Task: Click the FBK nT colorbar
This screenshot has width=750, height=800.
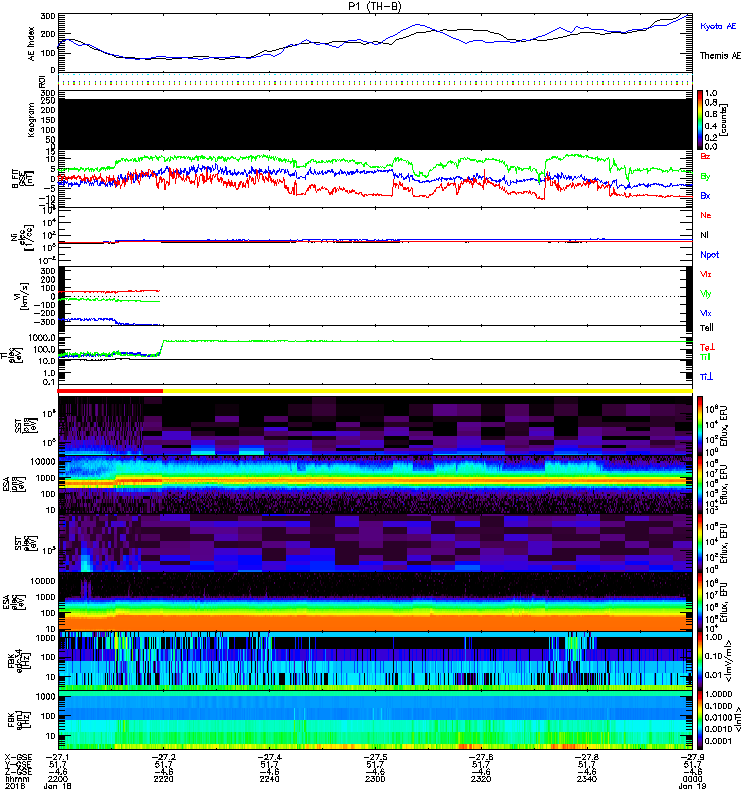Action: point(699,721)
